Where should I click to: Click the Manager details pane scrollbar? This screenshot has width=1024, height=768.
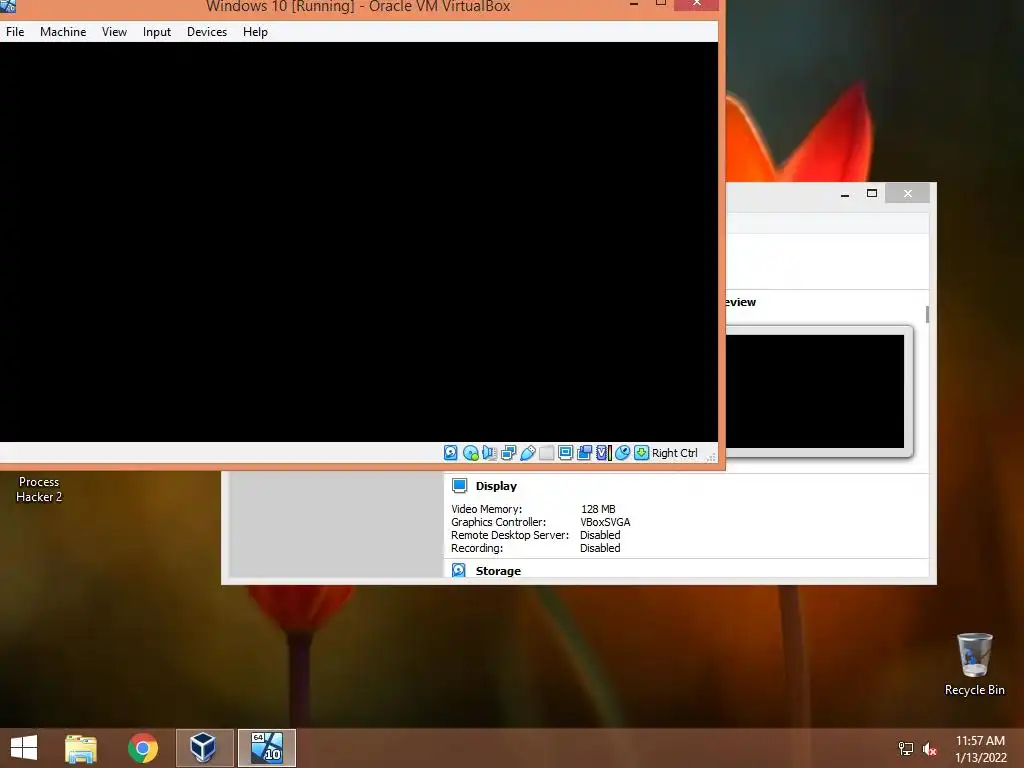click(927, 314)
